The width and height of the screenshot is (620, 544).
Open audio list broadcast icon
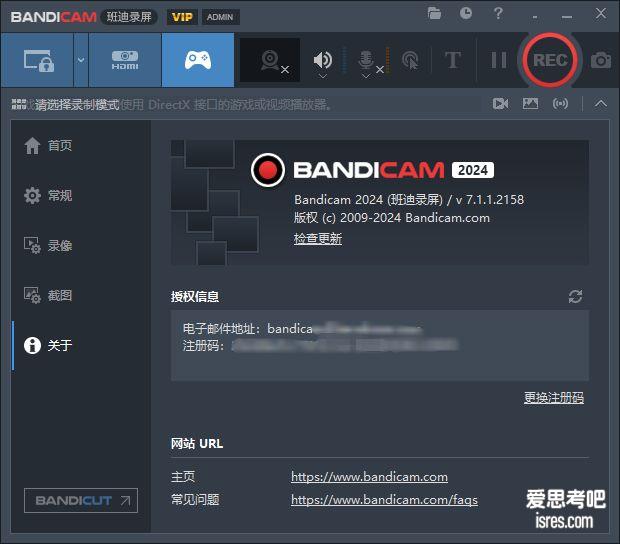point(560,104)
